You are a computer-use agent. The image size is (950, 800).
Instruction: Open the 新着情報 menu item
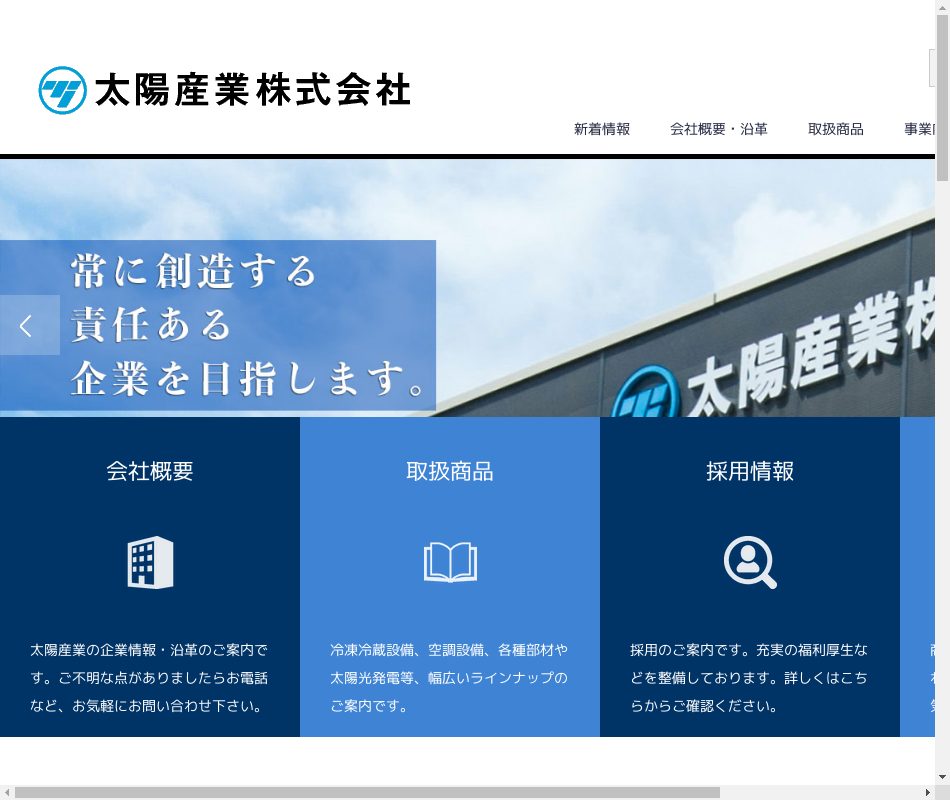[602, 129]
